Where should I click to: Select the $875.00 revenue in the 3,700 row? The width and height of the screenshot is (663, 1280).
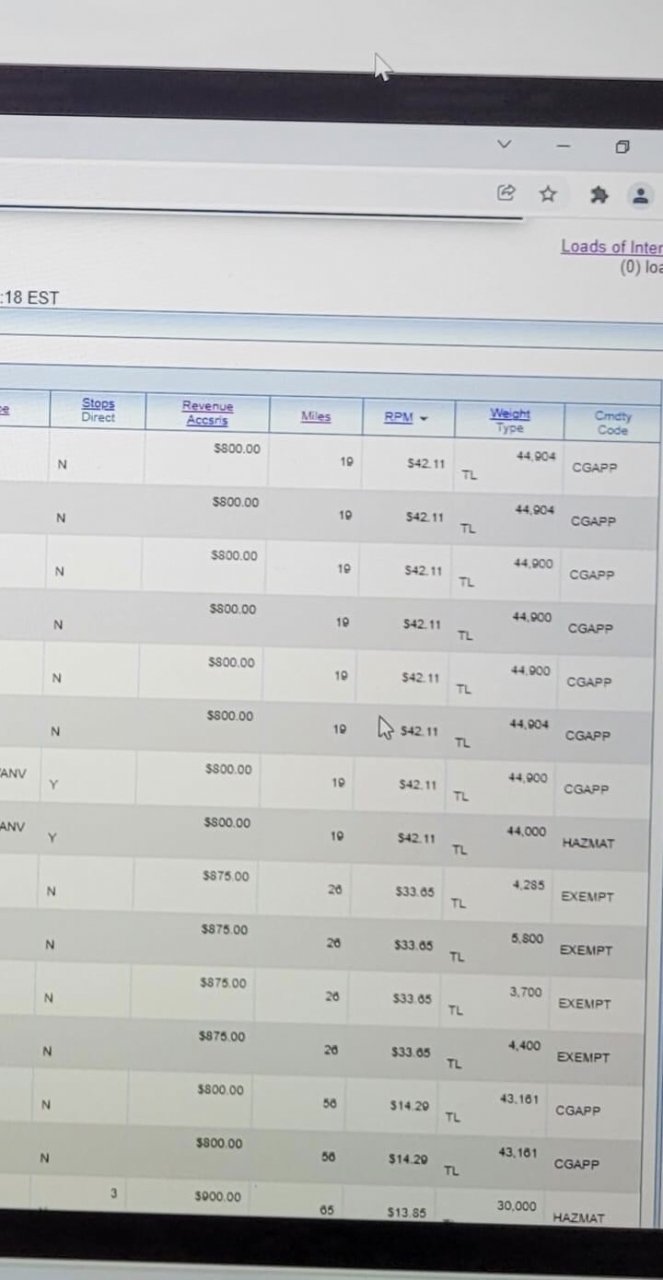223,983
